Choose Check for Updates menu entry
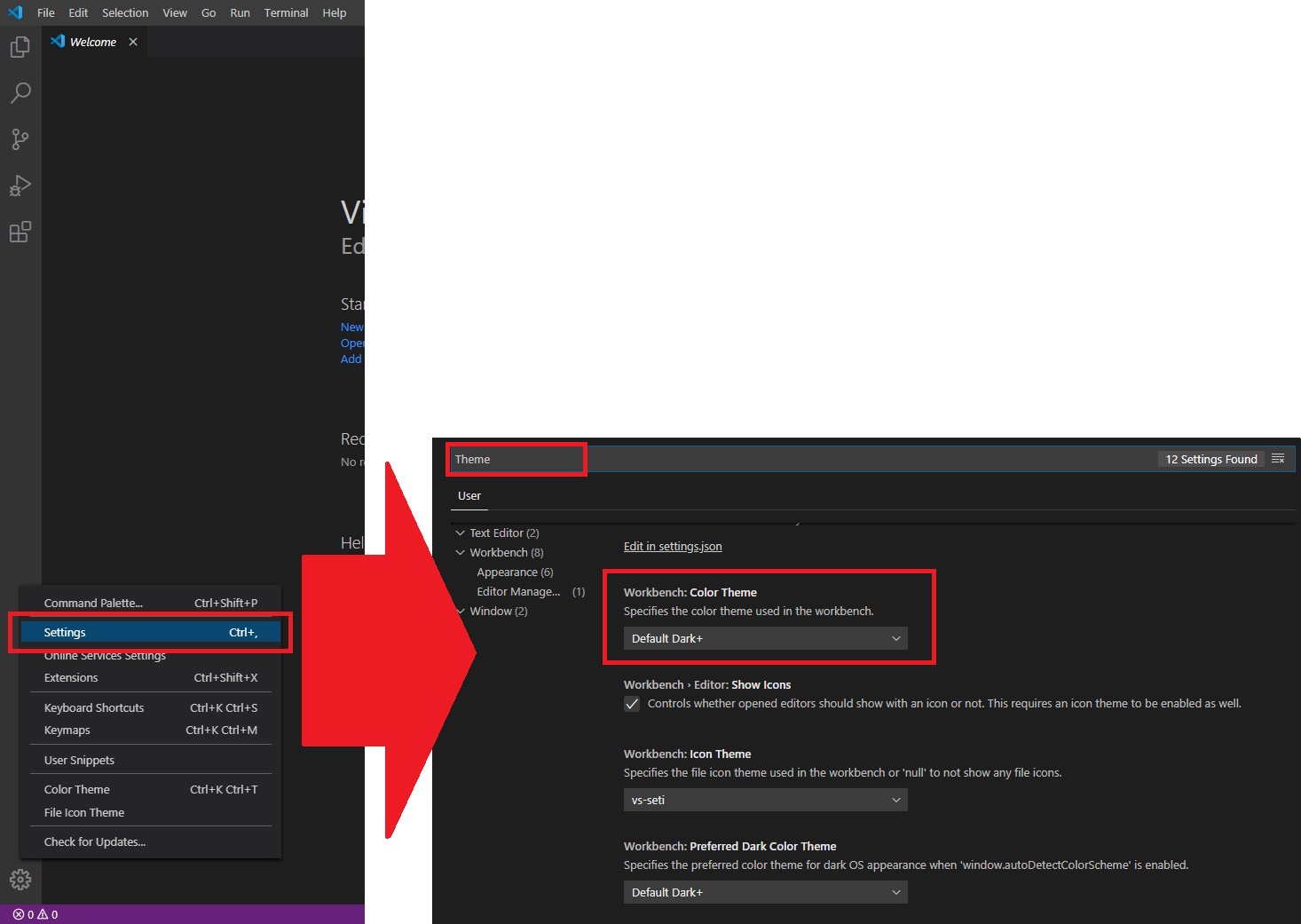Viewport: 1301px width, 924px height. pyautogui.click(x=151, y=842)
